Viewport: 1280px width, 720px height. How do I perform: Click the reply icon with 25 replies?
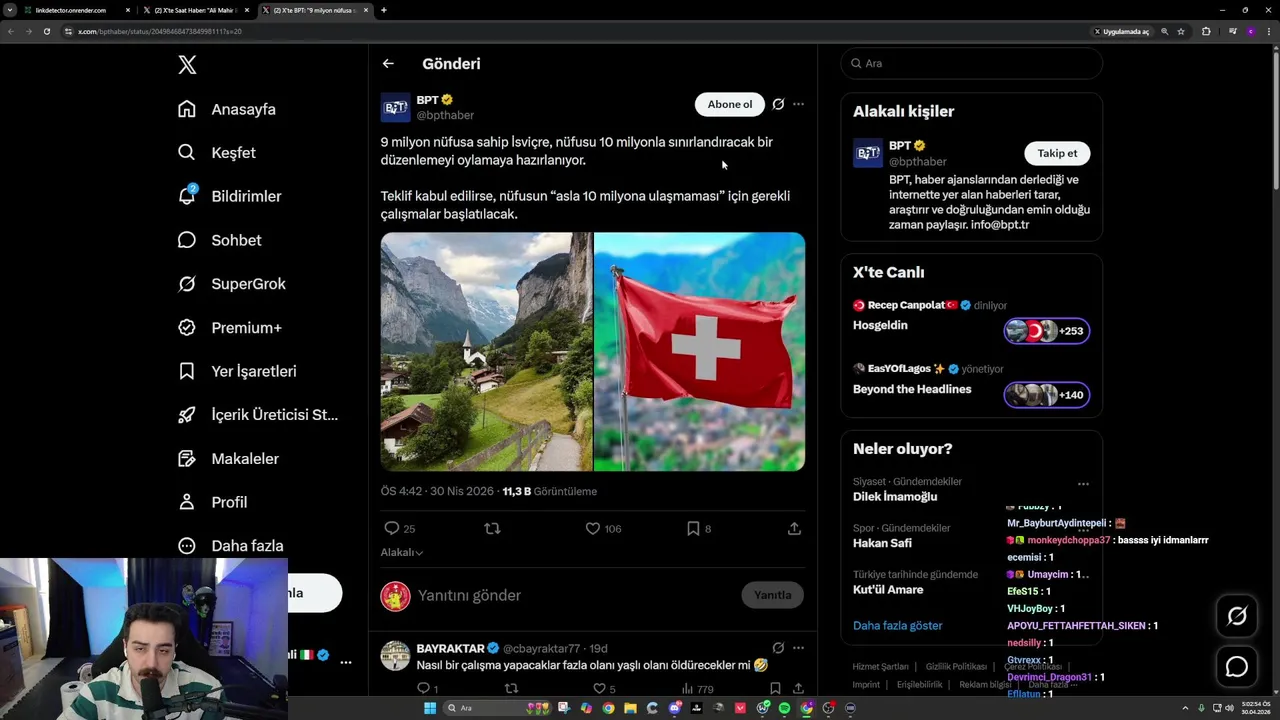[x=392, y=528]
